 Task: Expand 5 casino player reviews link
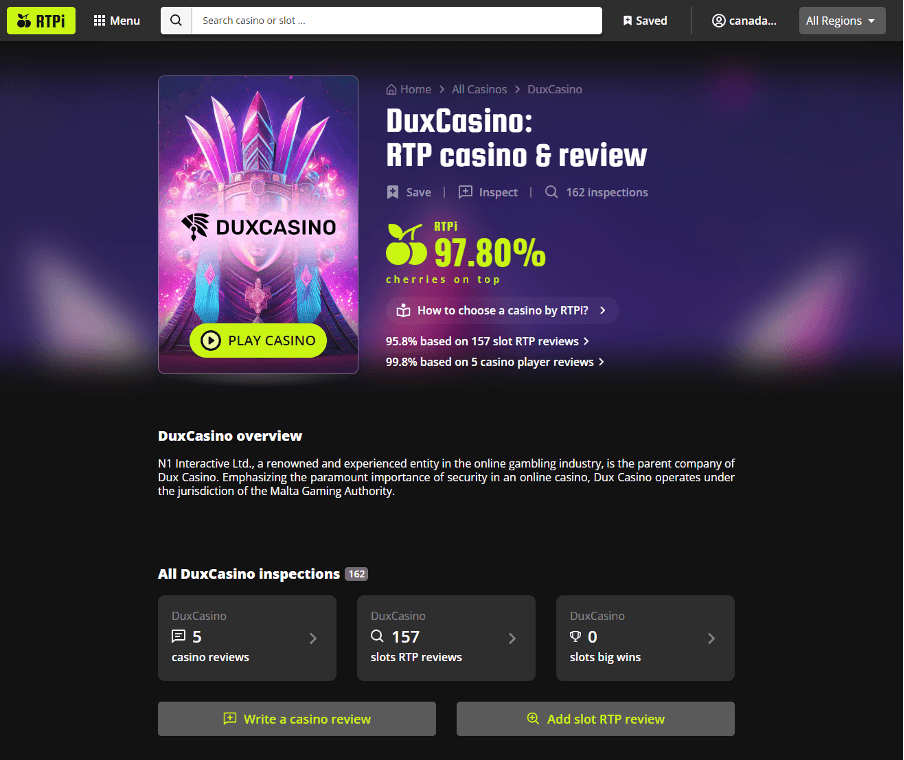(495, 362)
